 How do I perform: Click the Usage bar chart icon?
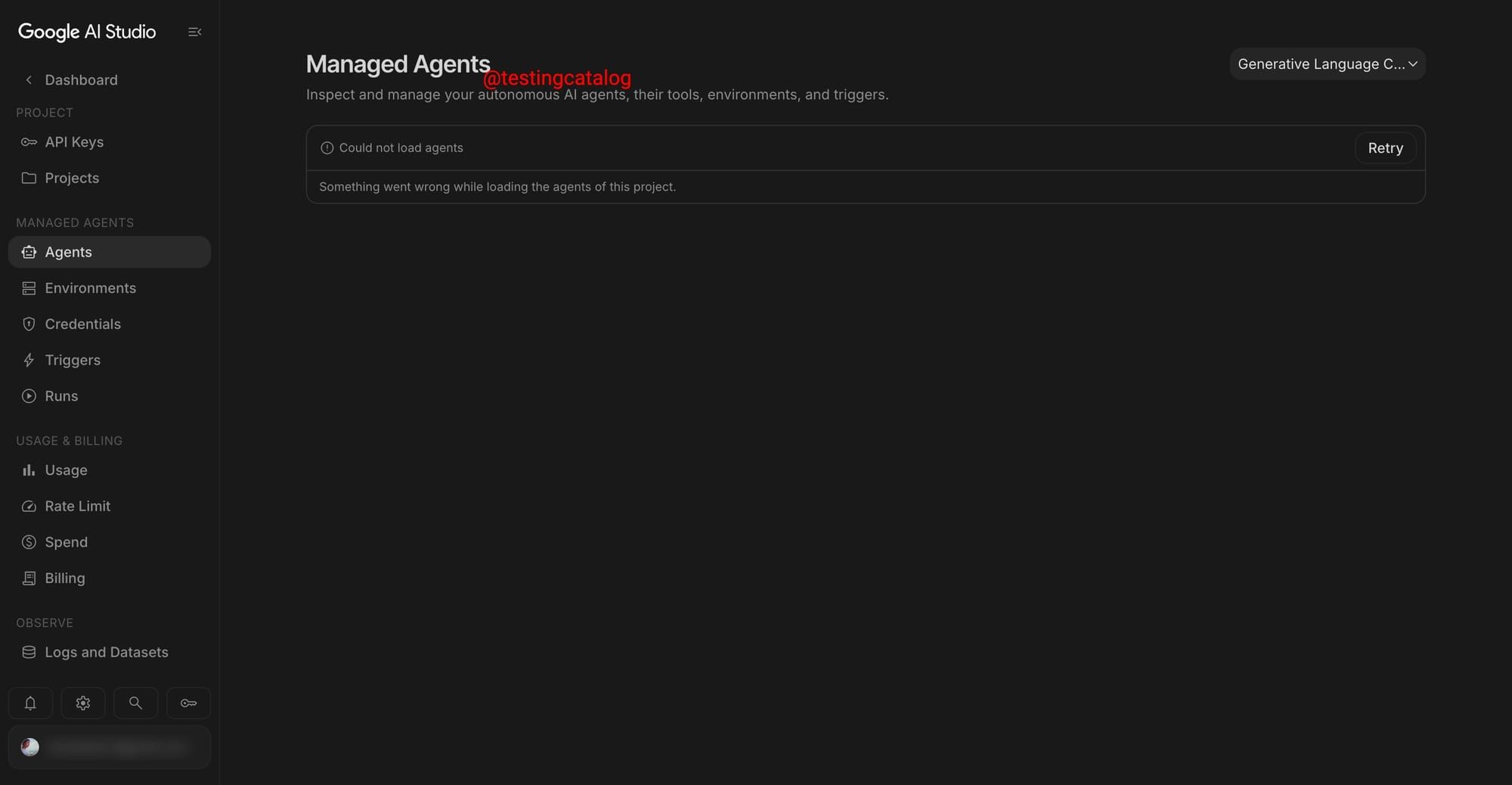pos(29,470)
